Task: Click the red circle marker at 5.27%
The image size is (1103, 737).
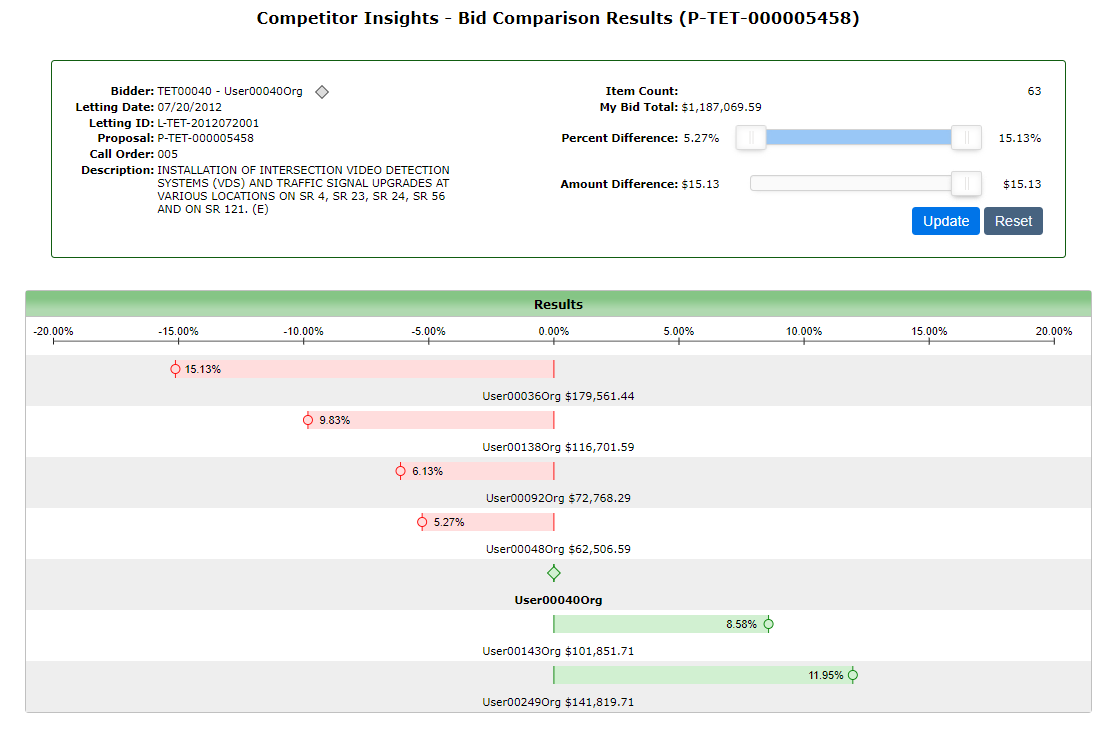Action: click(x=422, y=522)
